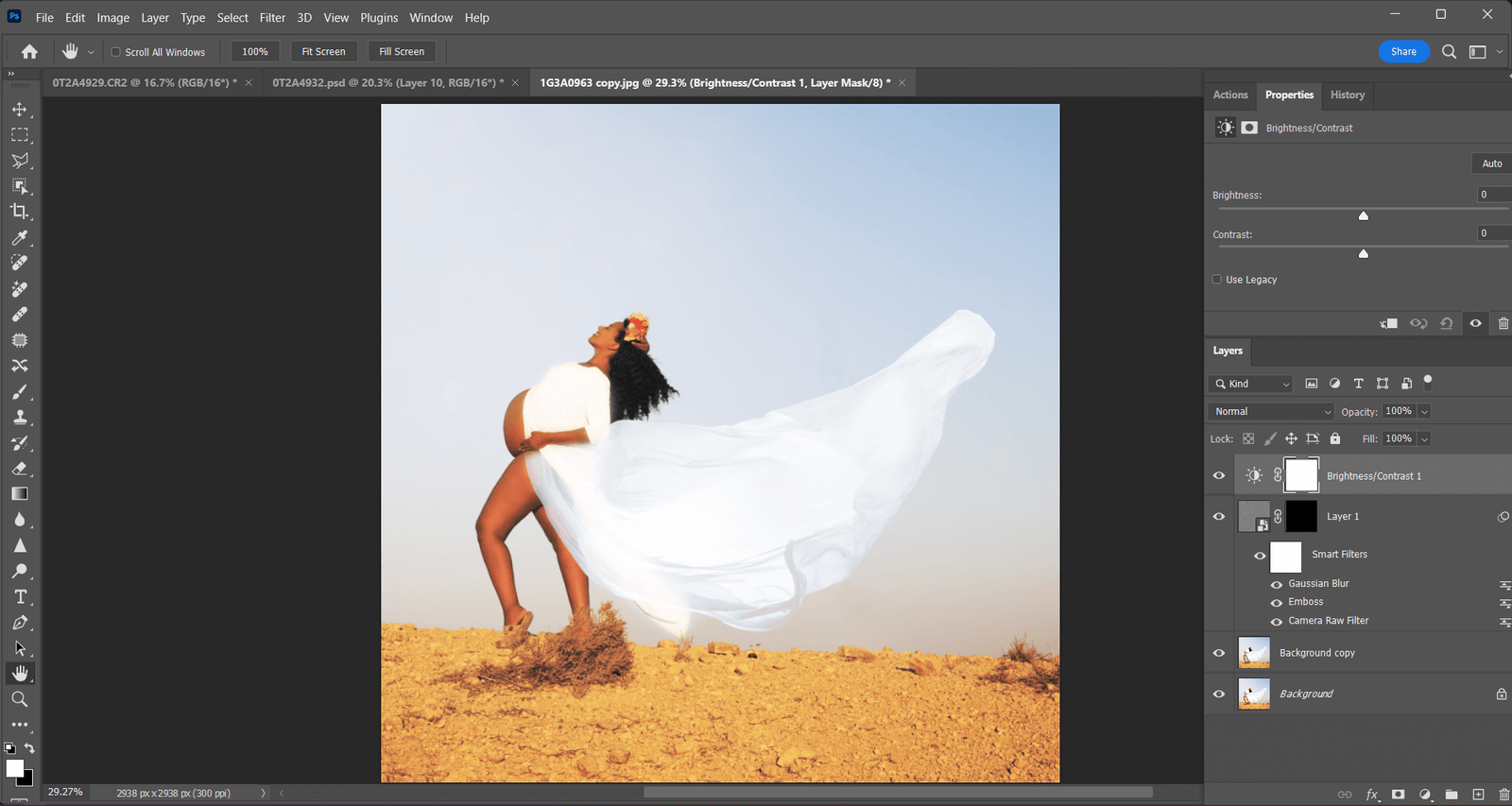Hide the Background copy layer
This screenshot has height=806, width=1512.
pos(1219,653)
